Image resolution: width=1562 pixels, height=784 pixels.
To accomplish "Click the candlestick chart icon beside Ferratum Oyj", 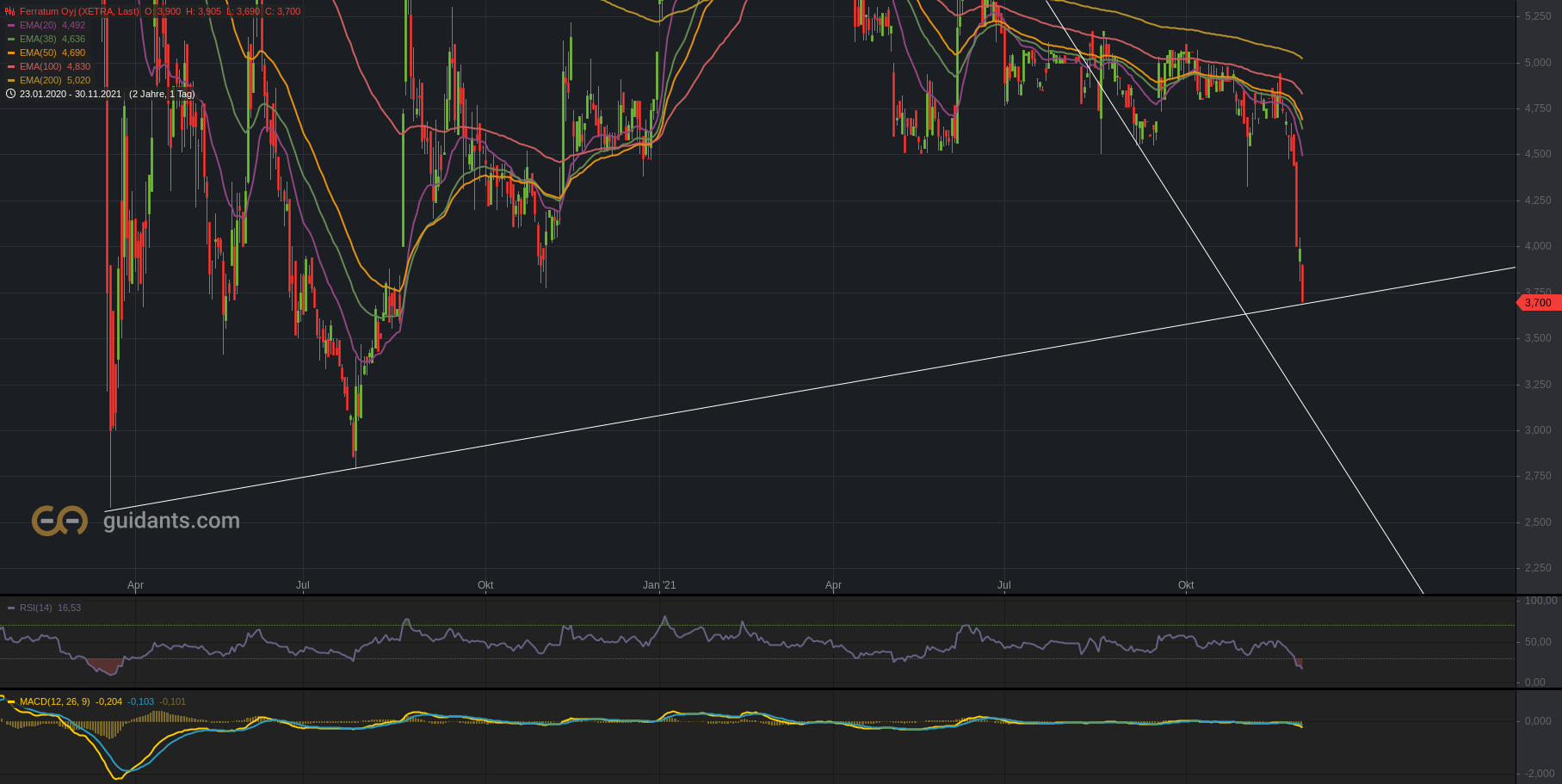I will click(x=9, y=11).
